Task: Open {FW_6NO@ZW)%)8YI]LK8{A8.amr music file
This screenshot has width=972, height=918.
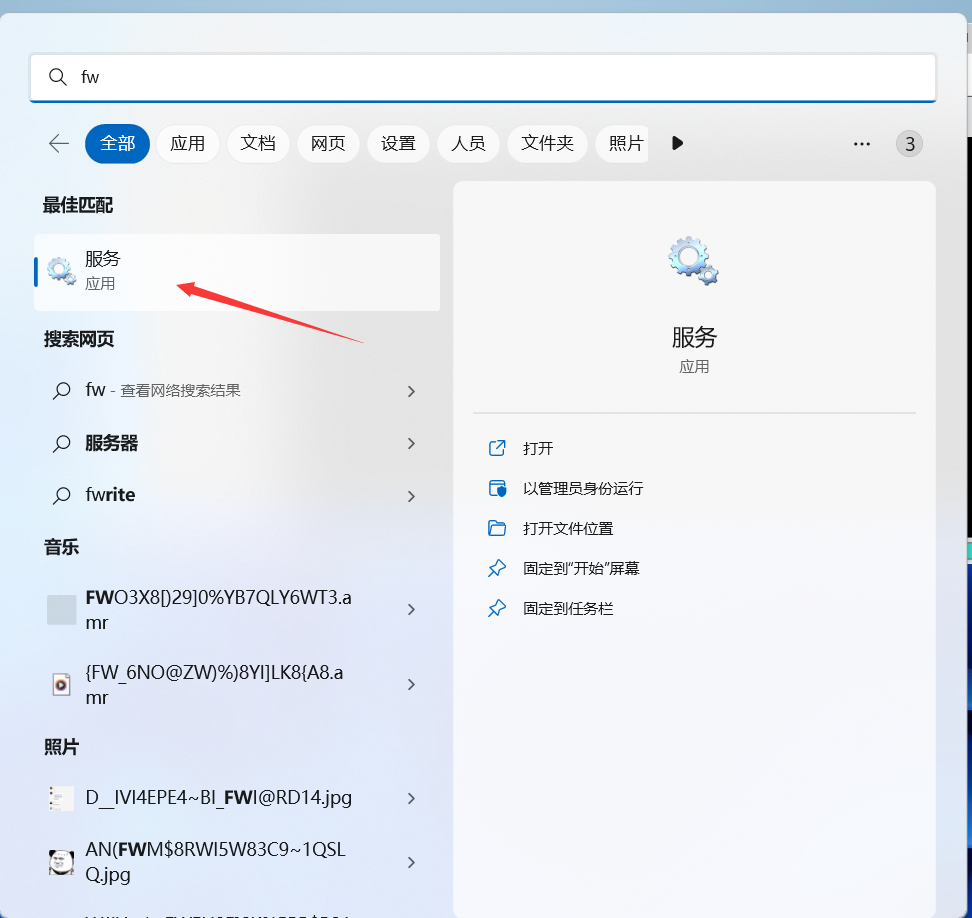Action: pos(237,685)
